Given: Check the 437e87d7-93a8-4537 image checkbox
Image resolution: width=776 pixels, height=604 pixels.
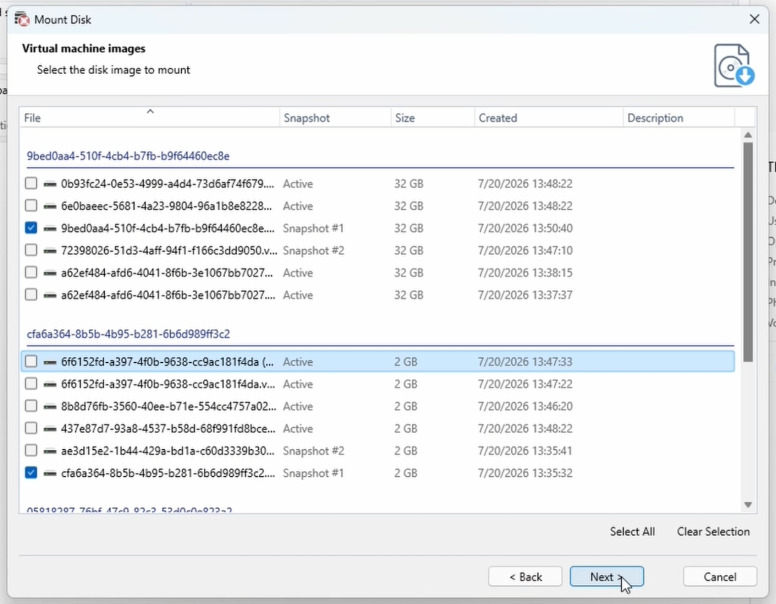Looking at the screenshot, I should pos(31,428).
